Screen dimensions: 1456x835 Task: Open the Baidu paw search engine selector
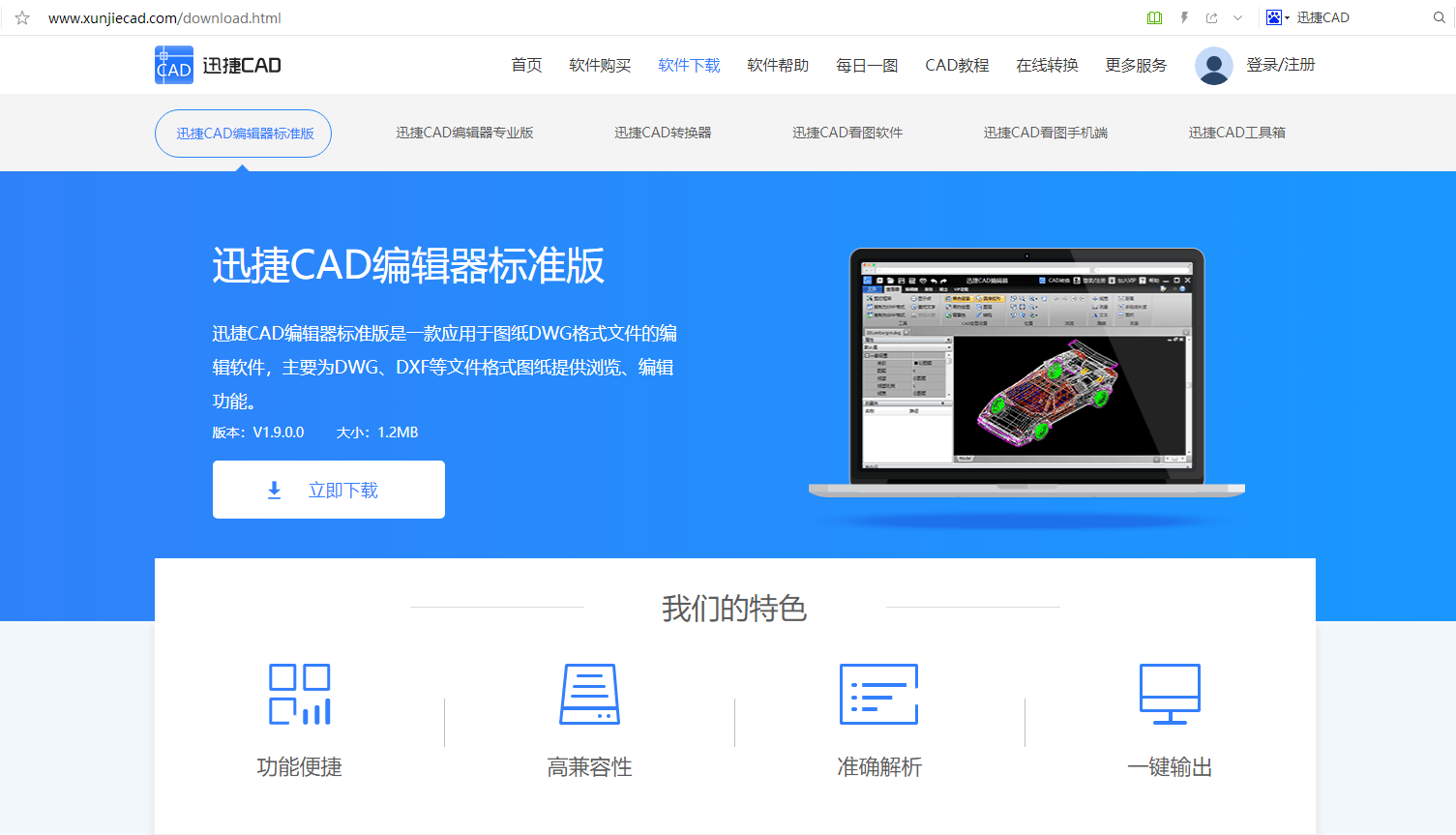click(1277, 17)
